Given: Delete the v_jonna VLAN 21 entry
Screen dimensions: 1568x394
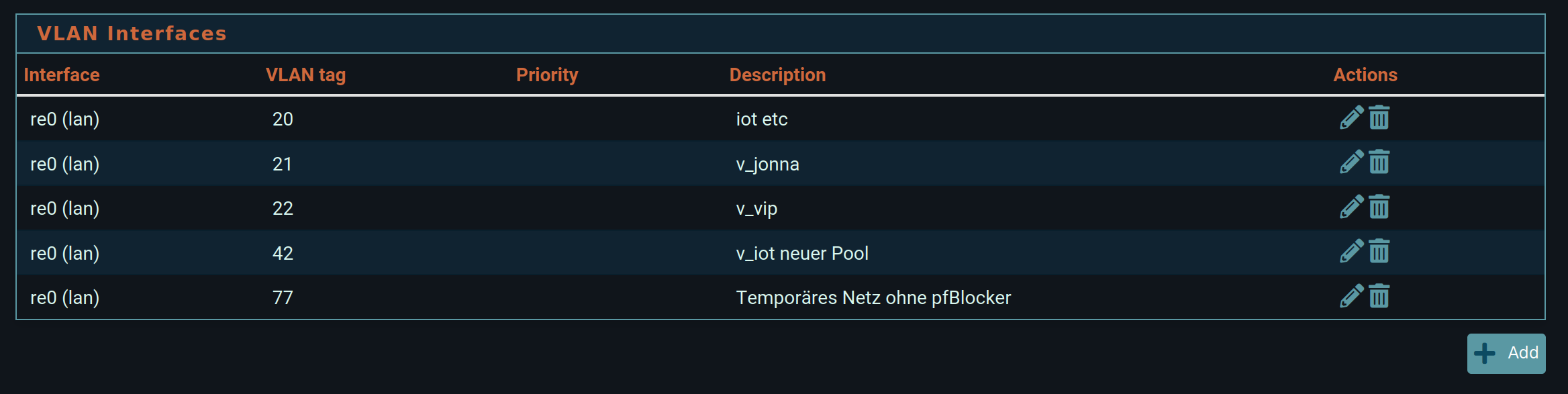Looking at the screenshot, I should click(1379, 162).
